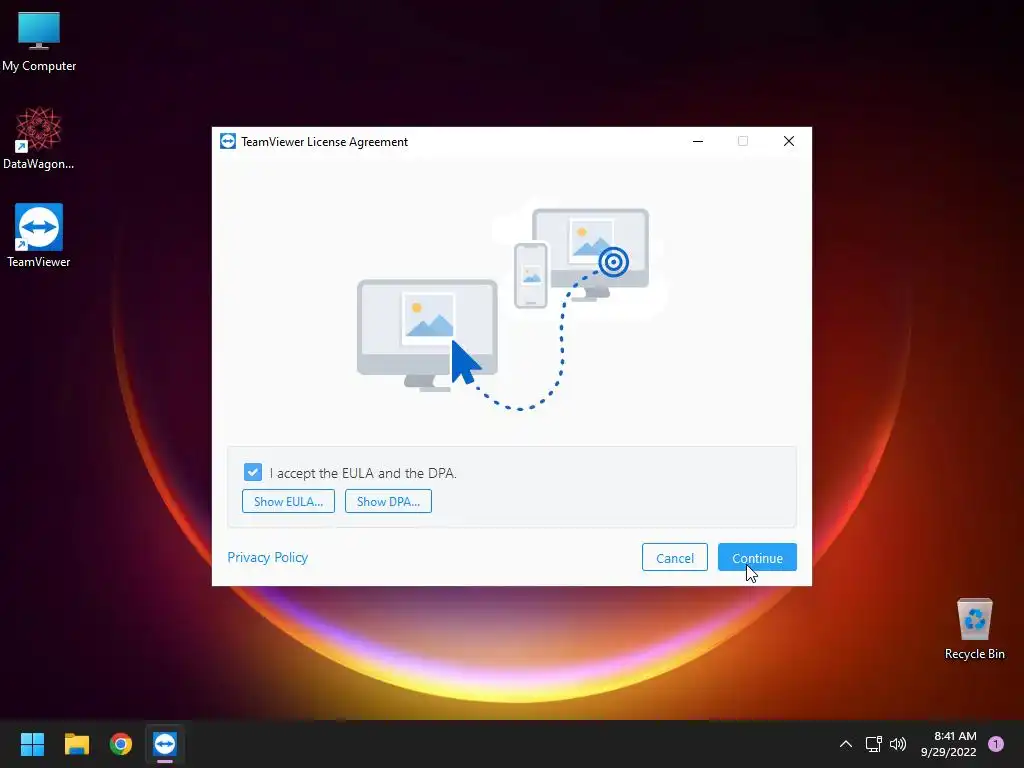This screenshot has height=768, width=1024.
Task: Open the network status tray icon
Action: coord(873,744)
